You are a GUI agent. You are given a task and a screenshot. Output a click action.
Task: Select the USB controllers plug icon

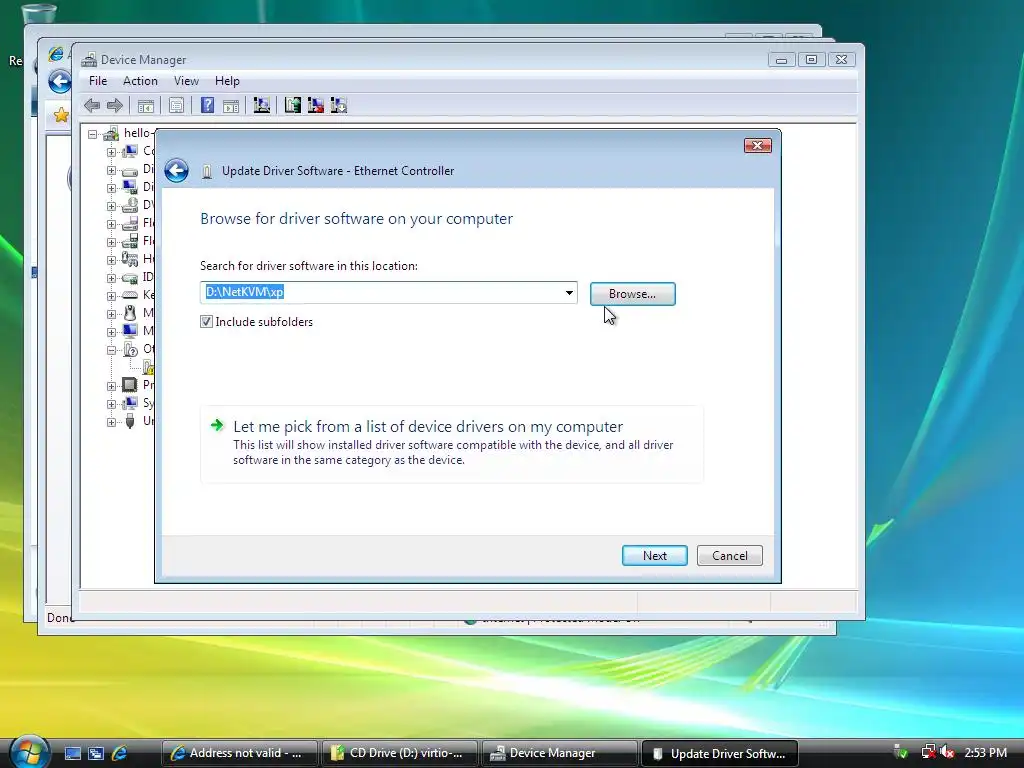pyautogui.click(x=130, y=421)
